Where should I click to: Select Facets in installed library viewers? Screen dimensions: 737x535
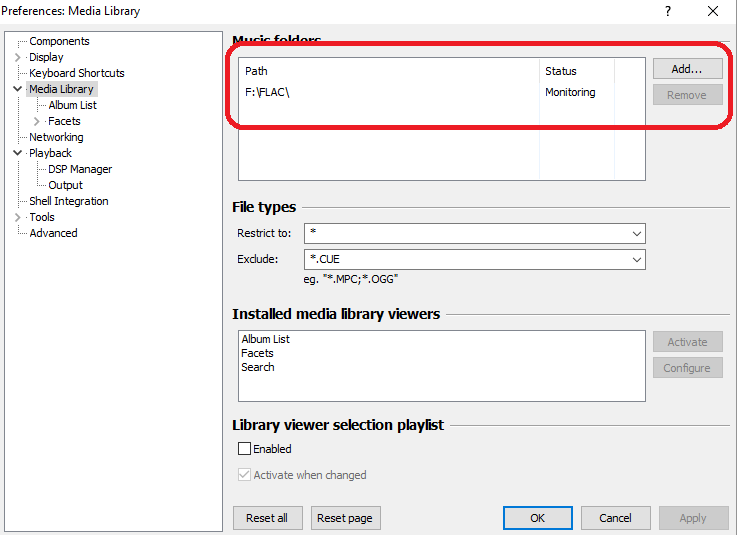[257, 353]
